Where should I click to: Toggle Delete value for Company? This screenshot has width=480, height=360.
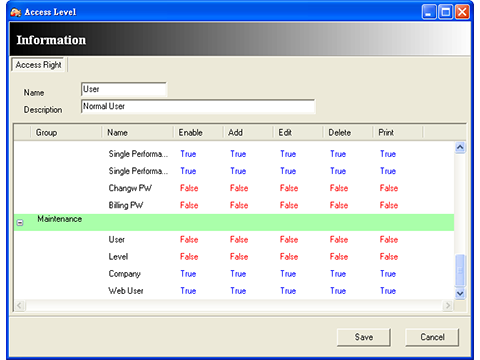(338, 274)
